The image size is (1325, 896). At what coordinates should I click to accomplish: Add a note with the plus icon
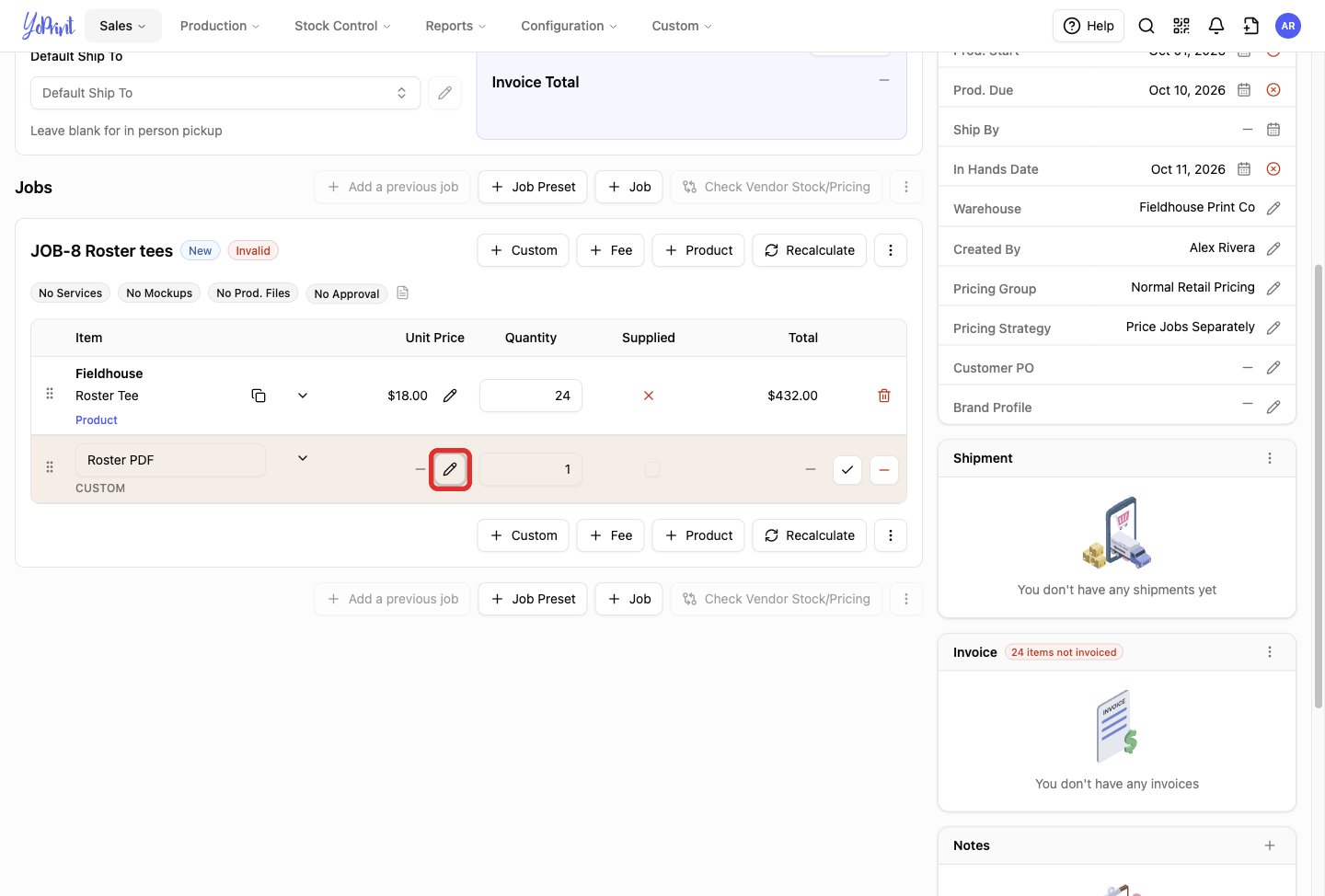pyautogui.click(x=1270, y=845)
